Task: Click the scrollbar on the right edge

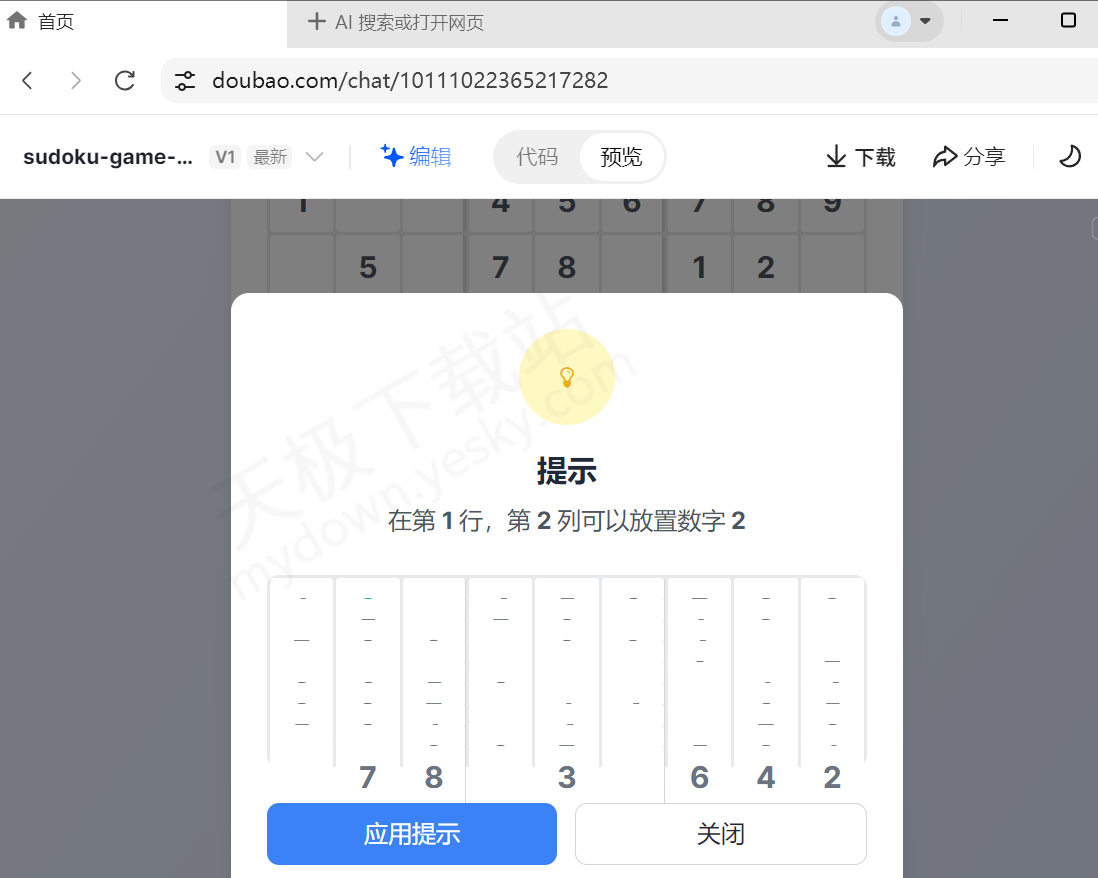Action: [x=1092, y=228]
